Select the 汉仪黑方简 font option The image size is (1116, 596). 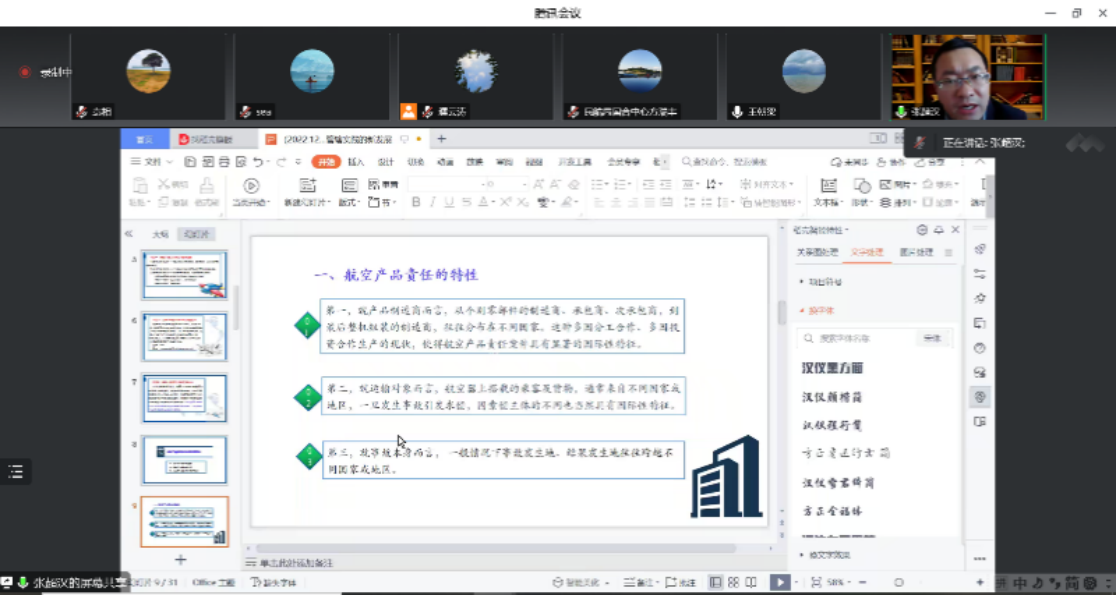point(832,368)
